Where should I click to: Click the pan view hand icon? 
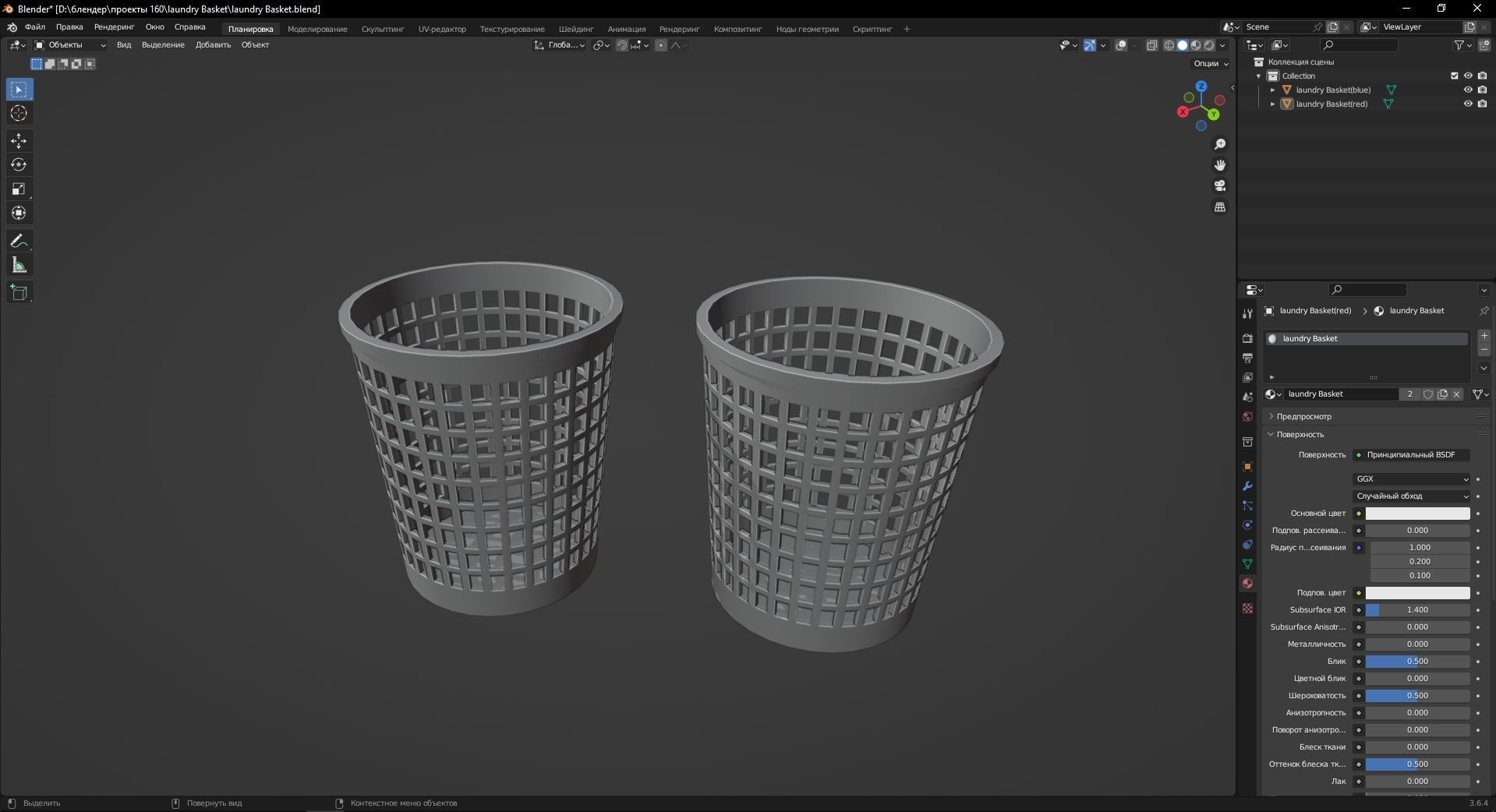click(1220, 165)
